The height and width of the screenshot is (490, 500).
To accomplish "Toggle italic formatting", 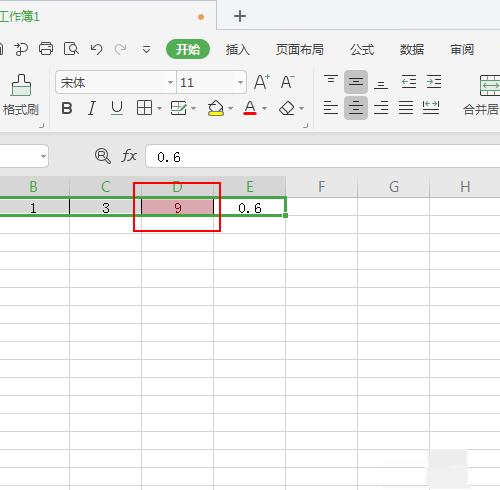I will (x=92, y=108).
